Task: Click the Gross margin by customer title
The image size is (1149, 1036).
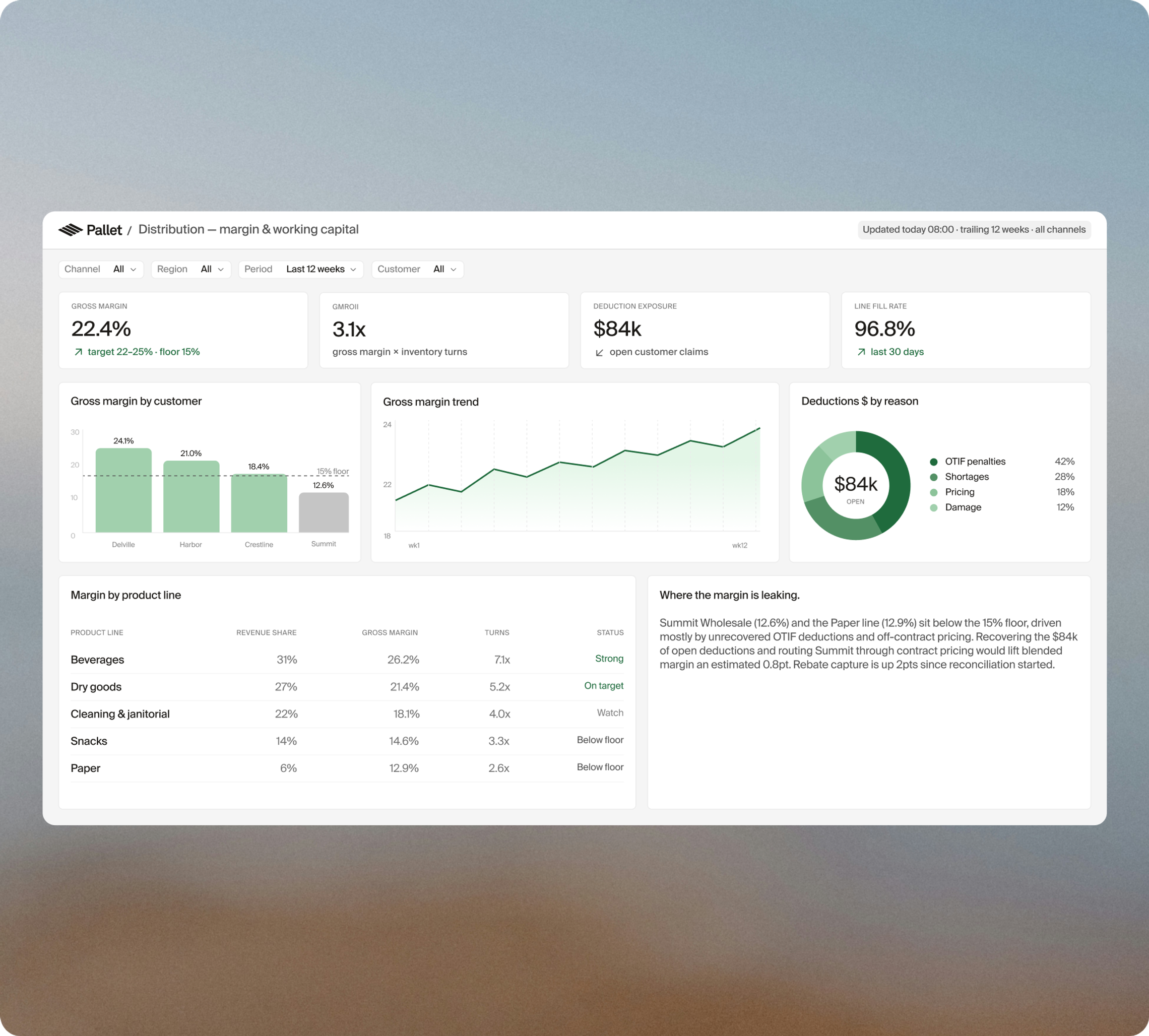Action: (x=136, y=401)
